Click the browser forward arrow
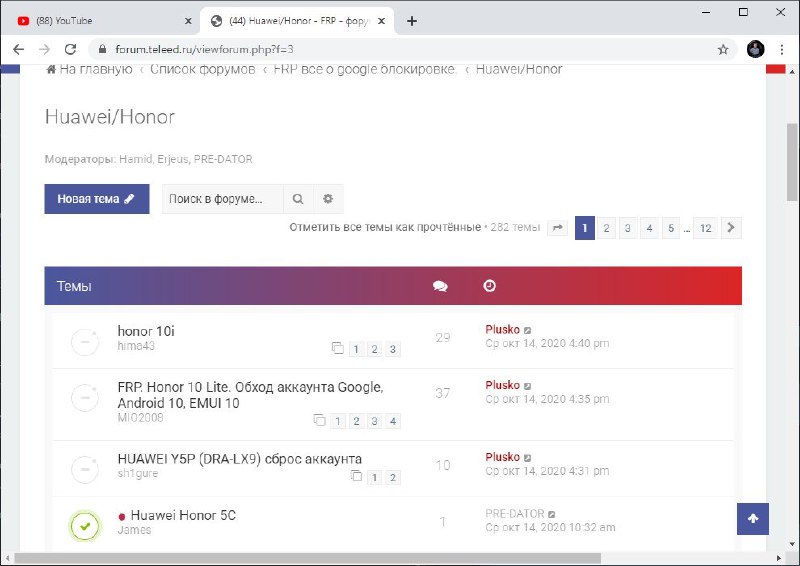This screenshot has width=800, height=566. [x=44, y=50]
